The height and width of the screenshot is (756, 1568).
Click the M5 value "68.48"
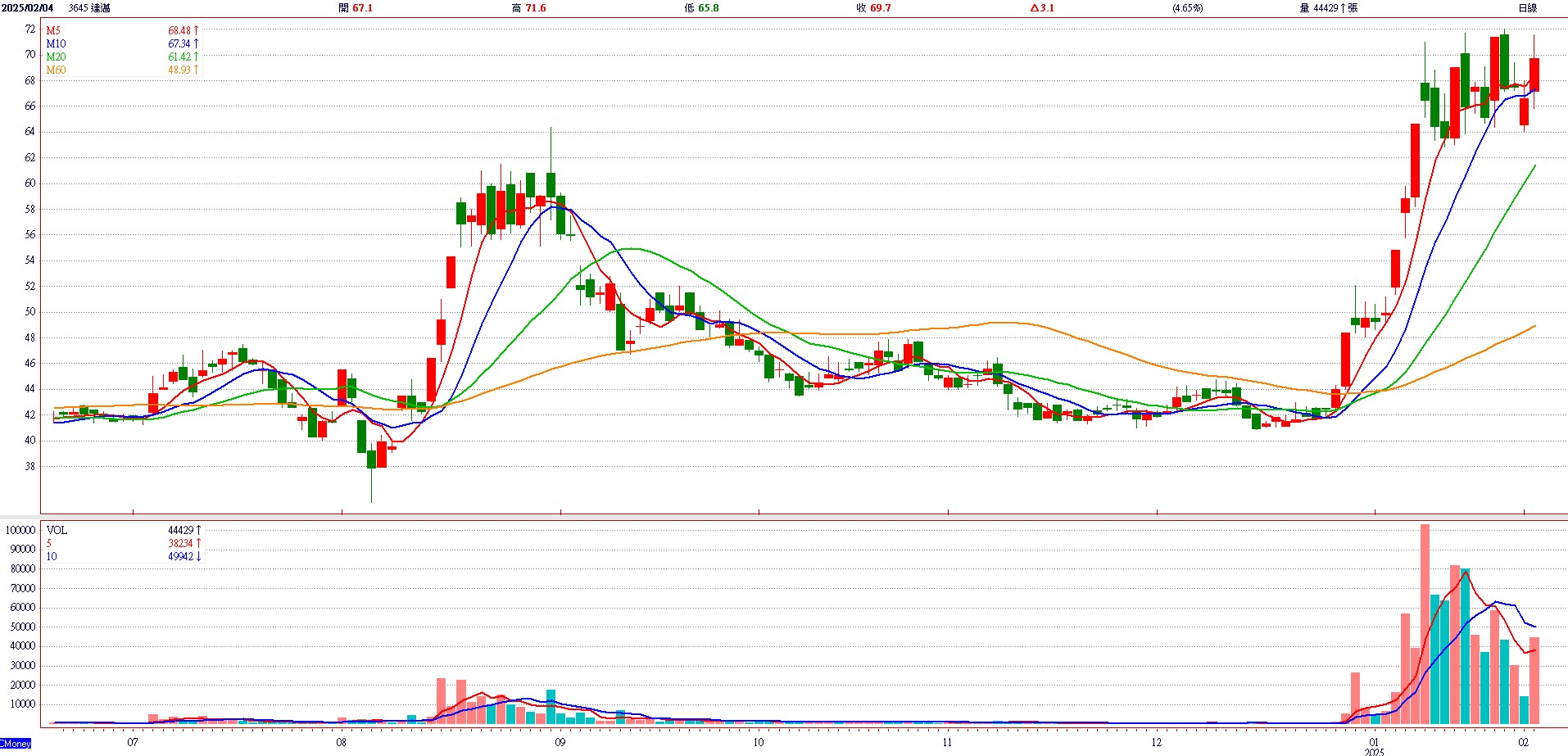[x=179, y=31]
